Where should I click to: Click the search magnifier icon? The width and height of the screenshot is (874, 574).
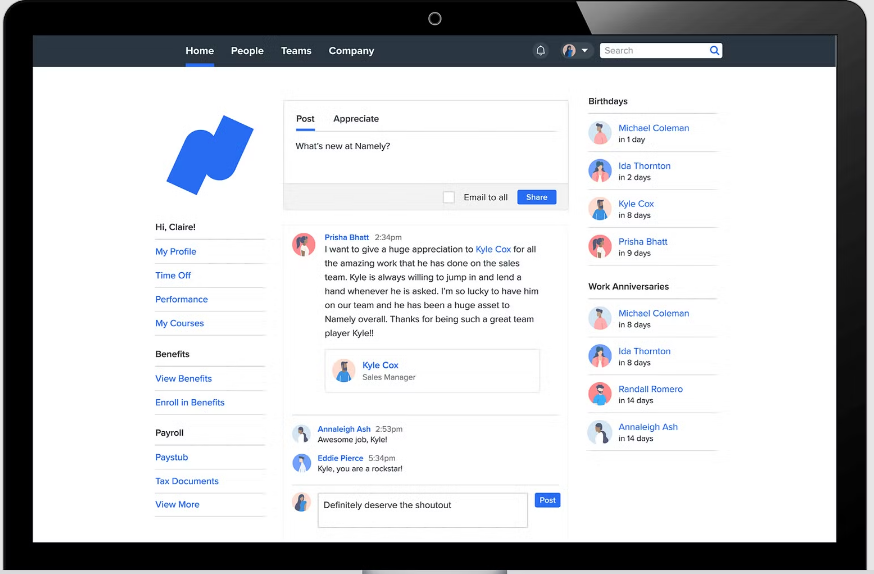pos(714,51)
